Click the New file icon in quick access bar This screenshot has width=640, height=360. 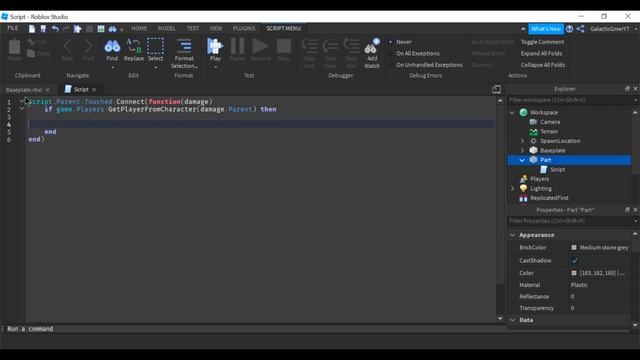click(x=32, y=29)
